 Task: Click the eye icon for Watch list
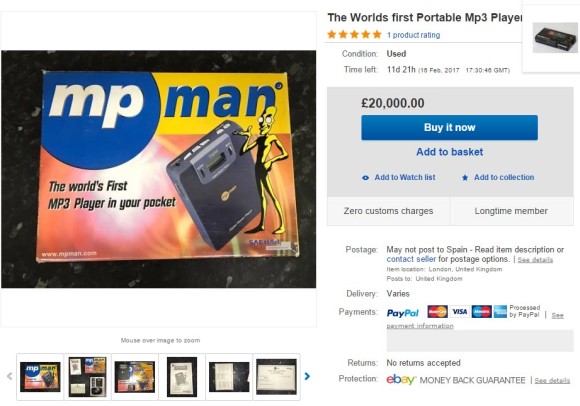click(x=365, y=178)
